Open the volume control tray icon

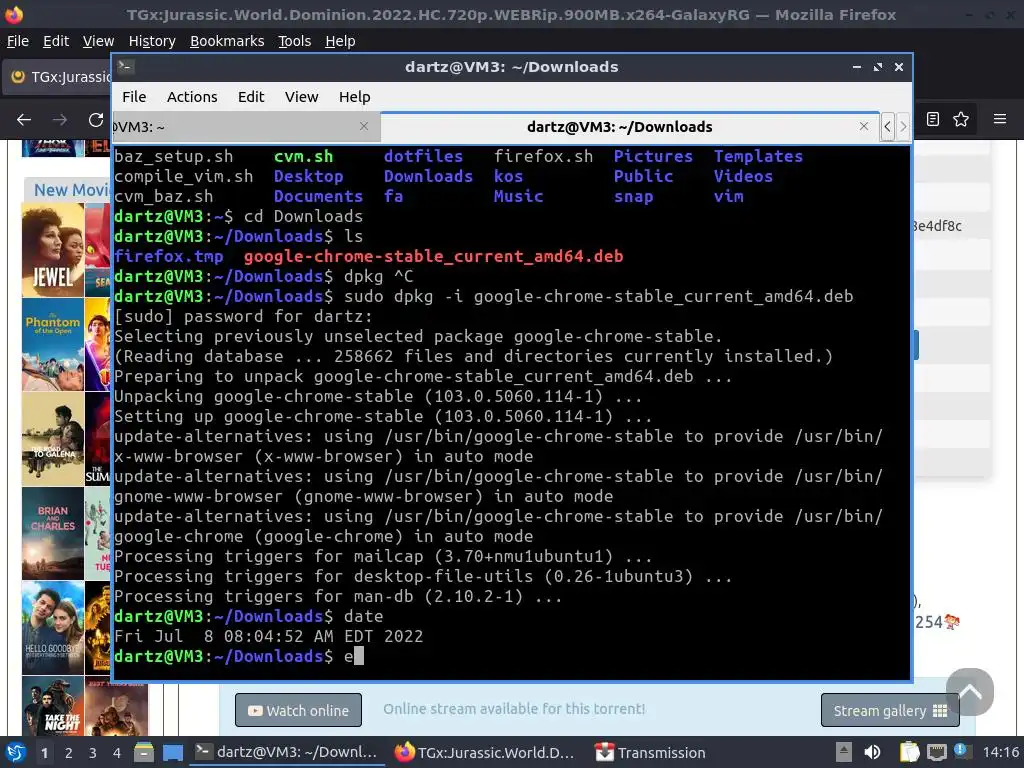[872, 752]
